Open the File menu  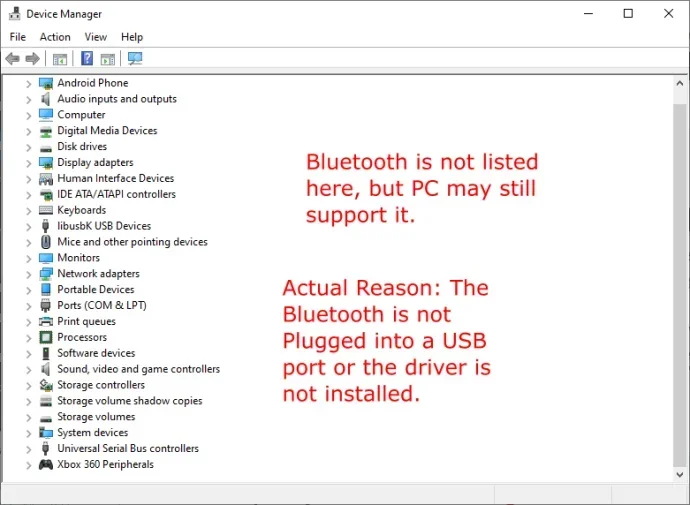(x=18, y=37)
